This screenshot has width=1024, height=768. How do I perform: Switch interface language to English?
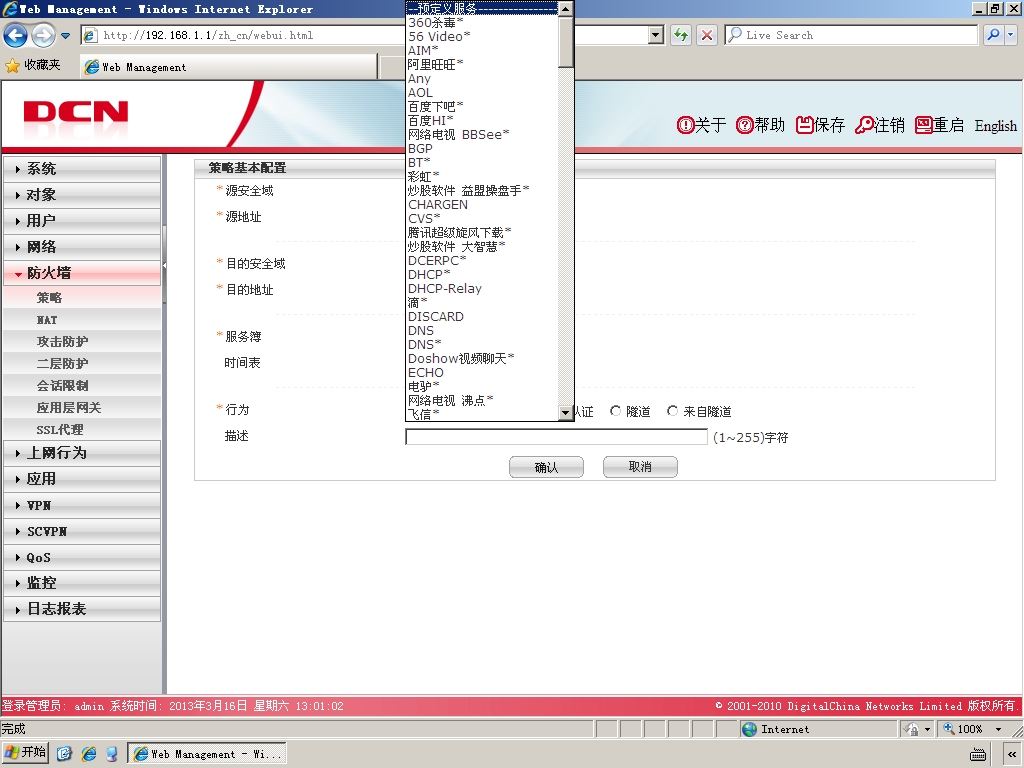tap(995, 125)
